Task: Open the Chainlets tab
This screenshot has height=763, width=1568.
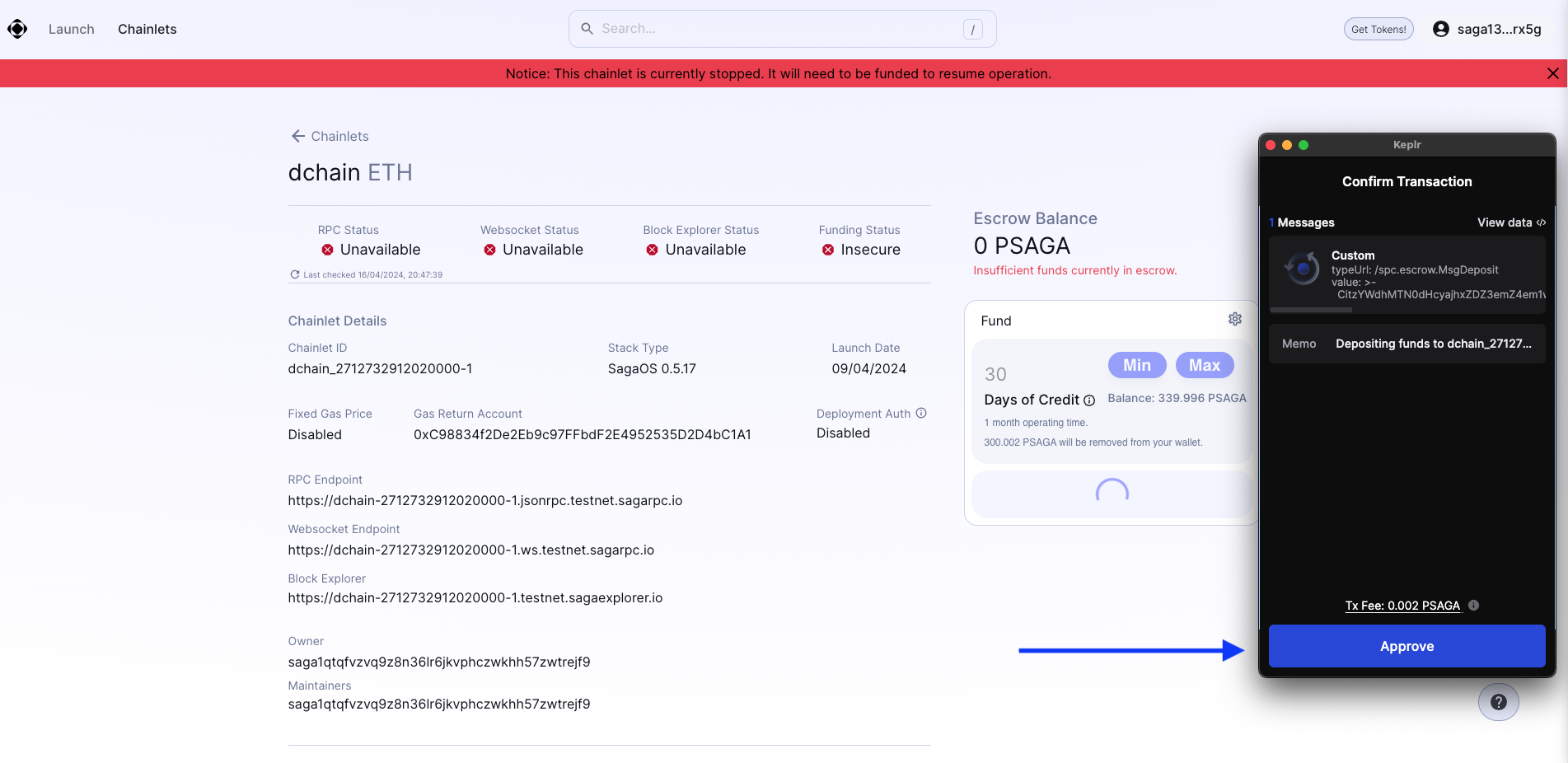Action: (x=147, y=29)
